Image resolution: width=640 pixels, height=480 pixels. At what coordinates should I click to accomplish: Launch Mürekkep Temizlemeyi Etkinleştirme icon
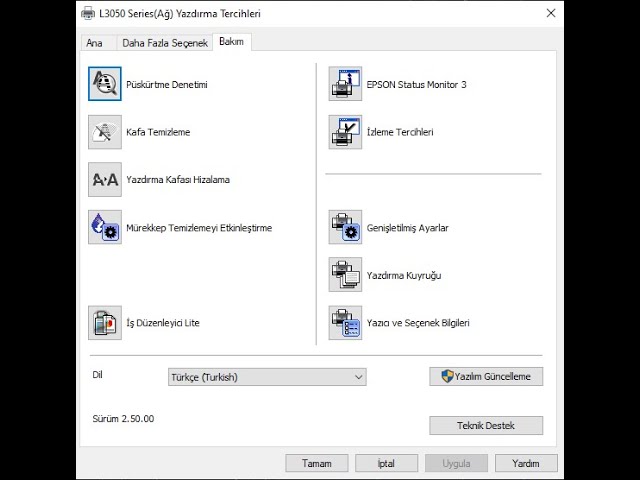105,227
